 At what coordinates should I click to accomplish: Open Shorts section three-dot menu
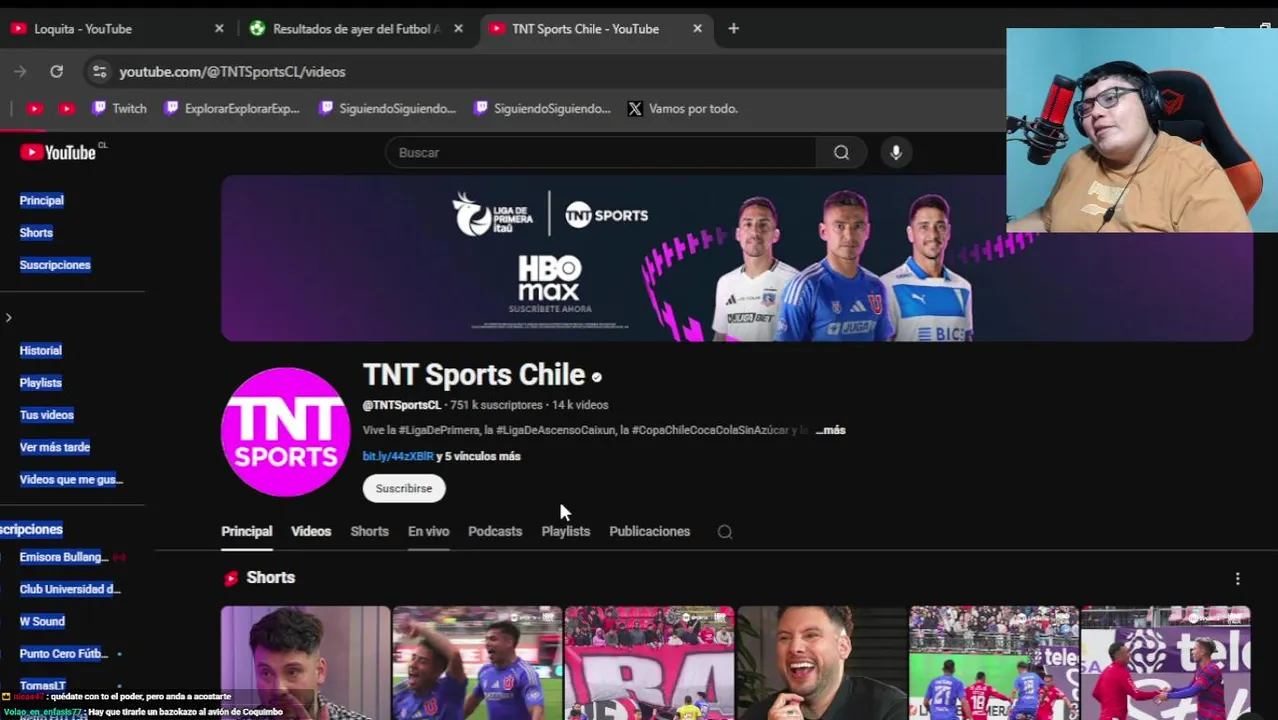click(1237, 578)
